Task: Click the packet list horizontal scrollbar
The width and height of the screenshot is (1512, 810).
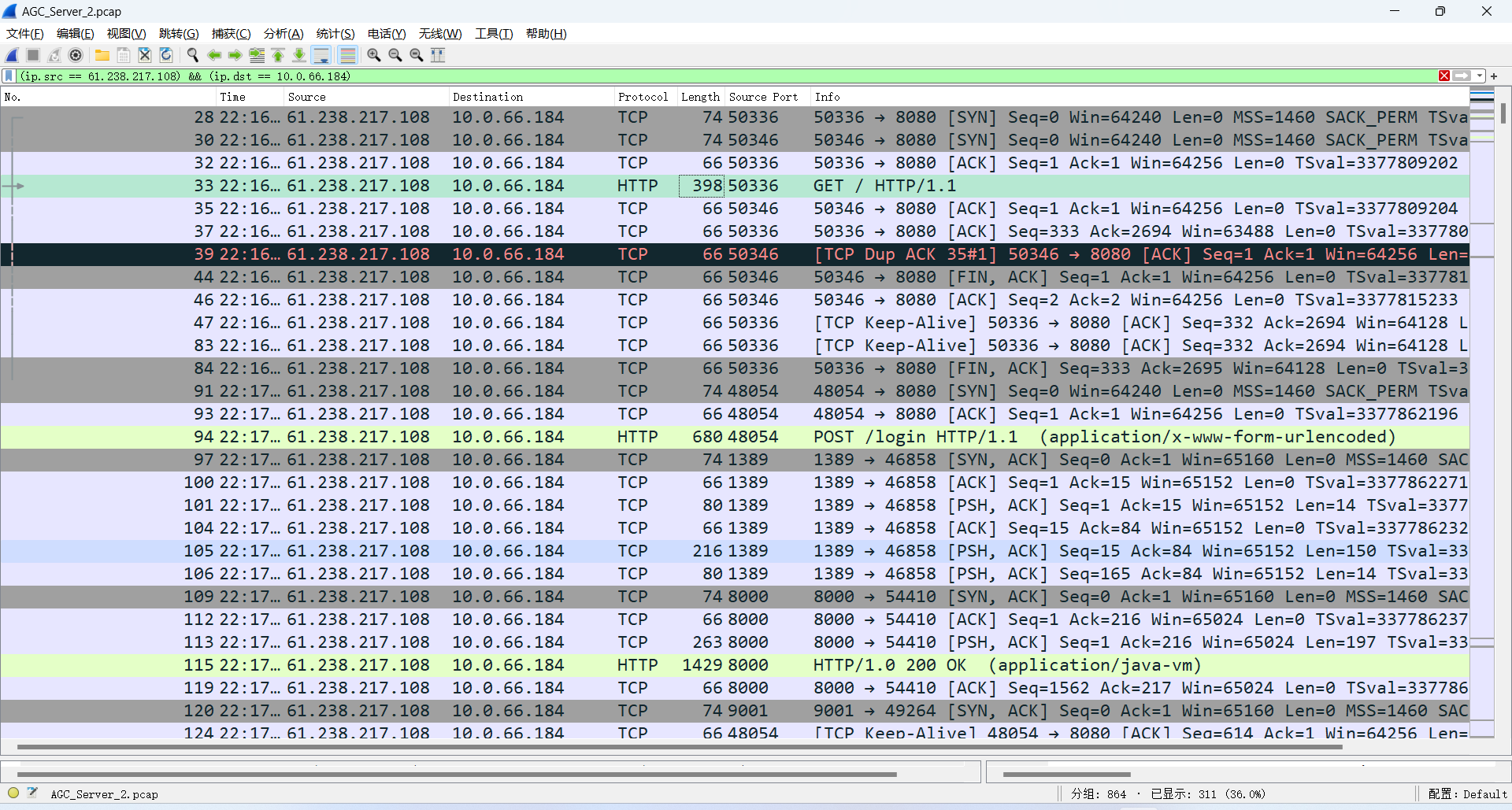Action: [x=679, y=747]
